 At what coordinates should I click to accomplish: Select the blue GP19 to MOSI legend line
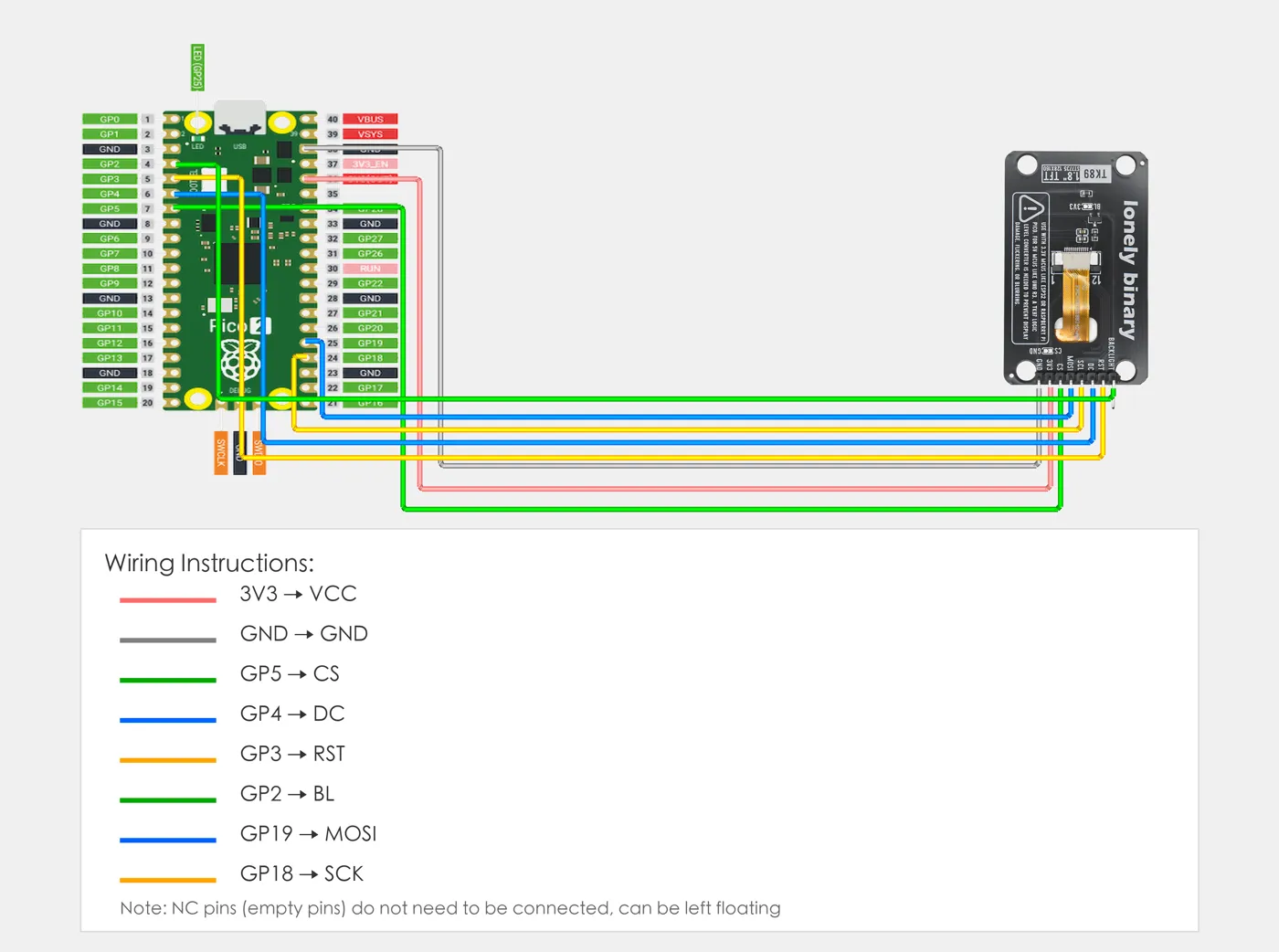[x=167, y=840]
